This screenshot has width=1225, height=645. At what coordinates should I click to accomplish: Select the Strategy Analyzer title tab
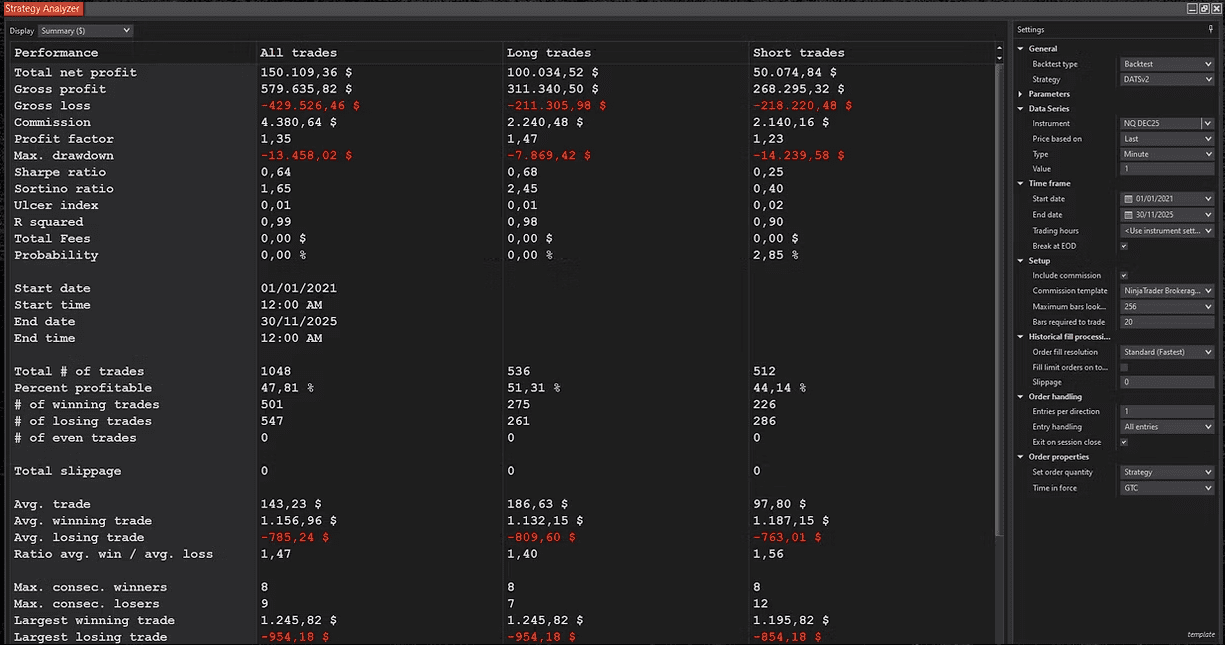pos(42,8)
